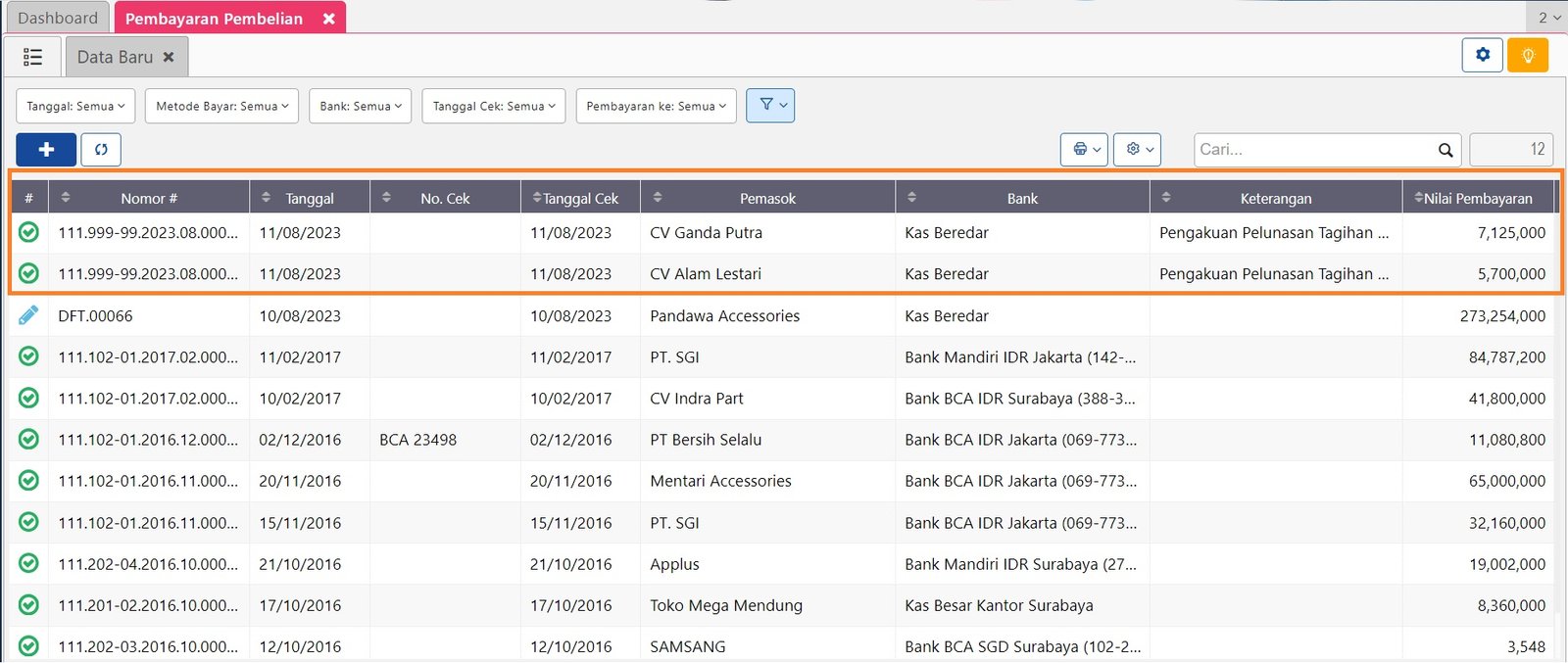1568x663 pixels.
Task: Click green check status for CV Ganda Putra
Action: [28, 232]
